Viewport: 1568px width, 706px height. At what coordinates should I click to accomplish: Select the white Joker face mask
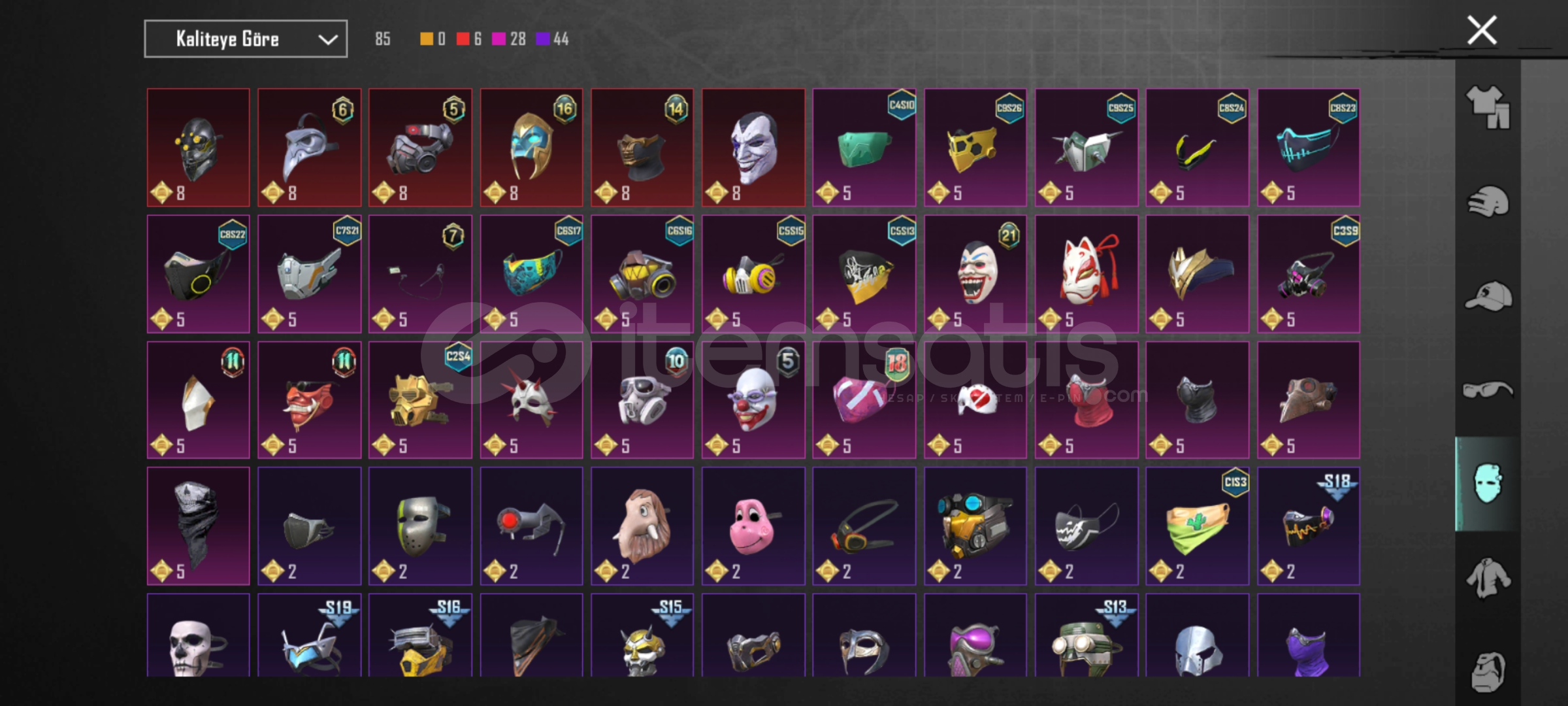click(753, 148)
